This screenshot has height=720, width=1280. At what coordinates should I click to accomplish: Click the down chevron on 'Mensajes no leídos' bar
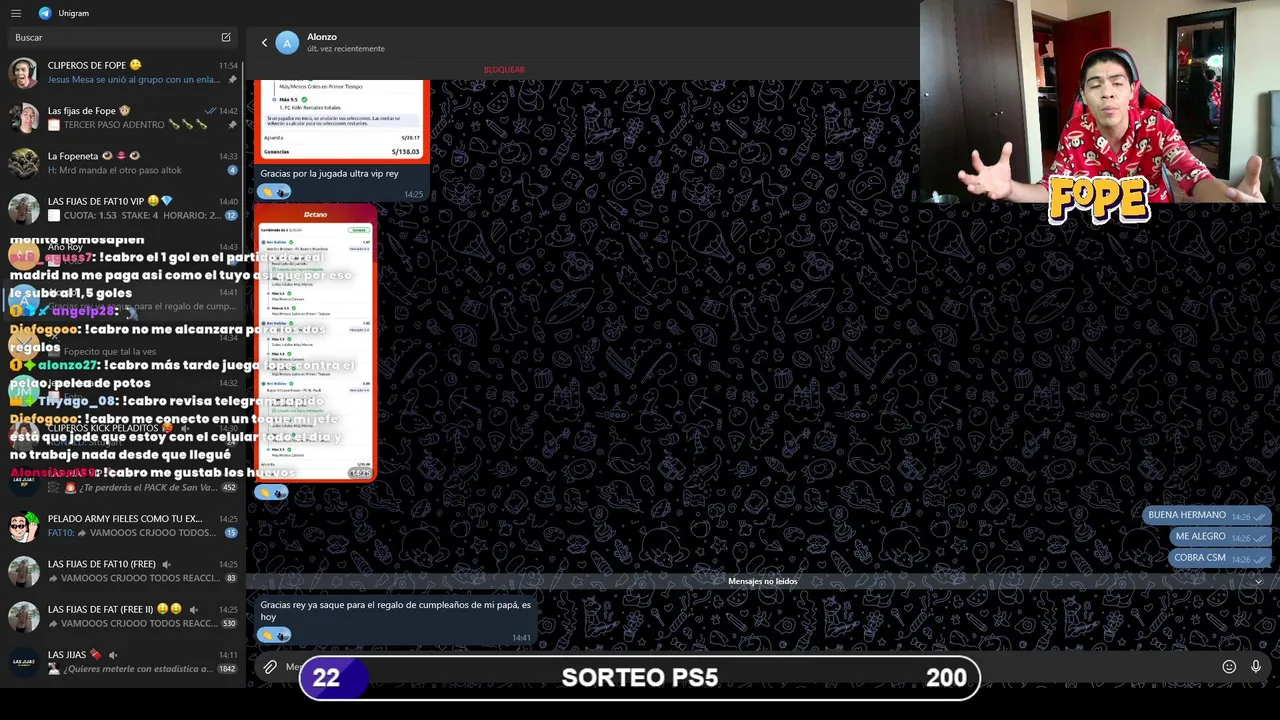pyautogui.click(x=1258, y=581)
